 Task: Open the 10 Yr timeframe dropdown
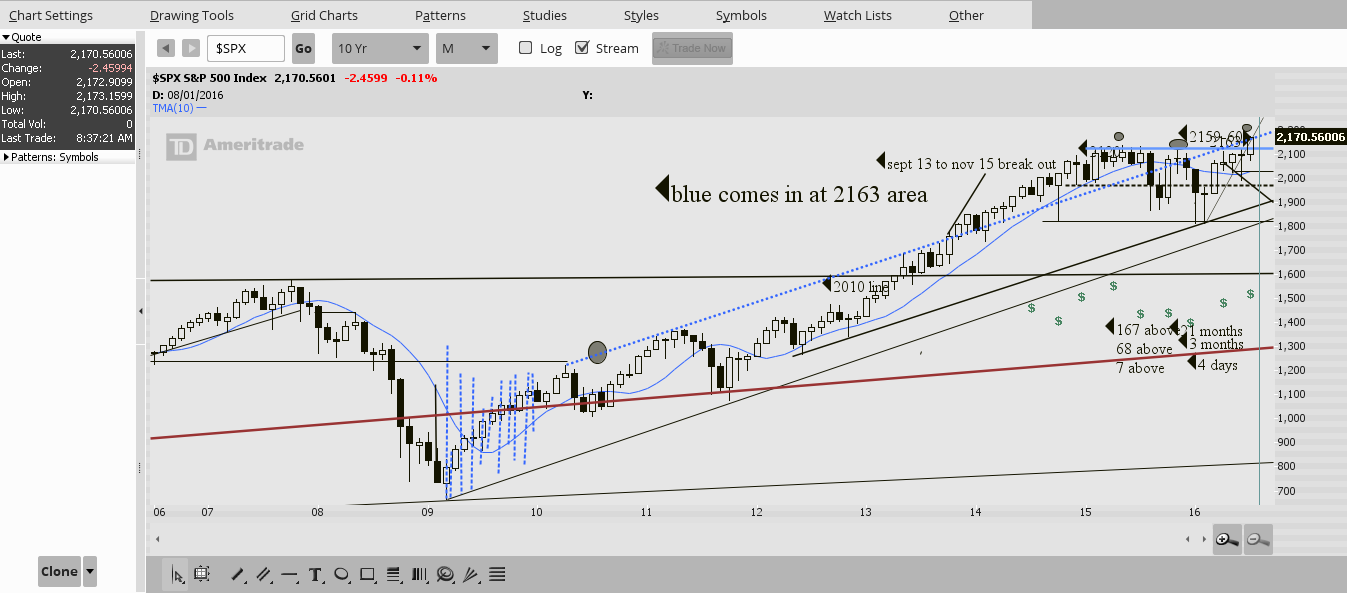pyautogui.click(x=381, y=48)
